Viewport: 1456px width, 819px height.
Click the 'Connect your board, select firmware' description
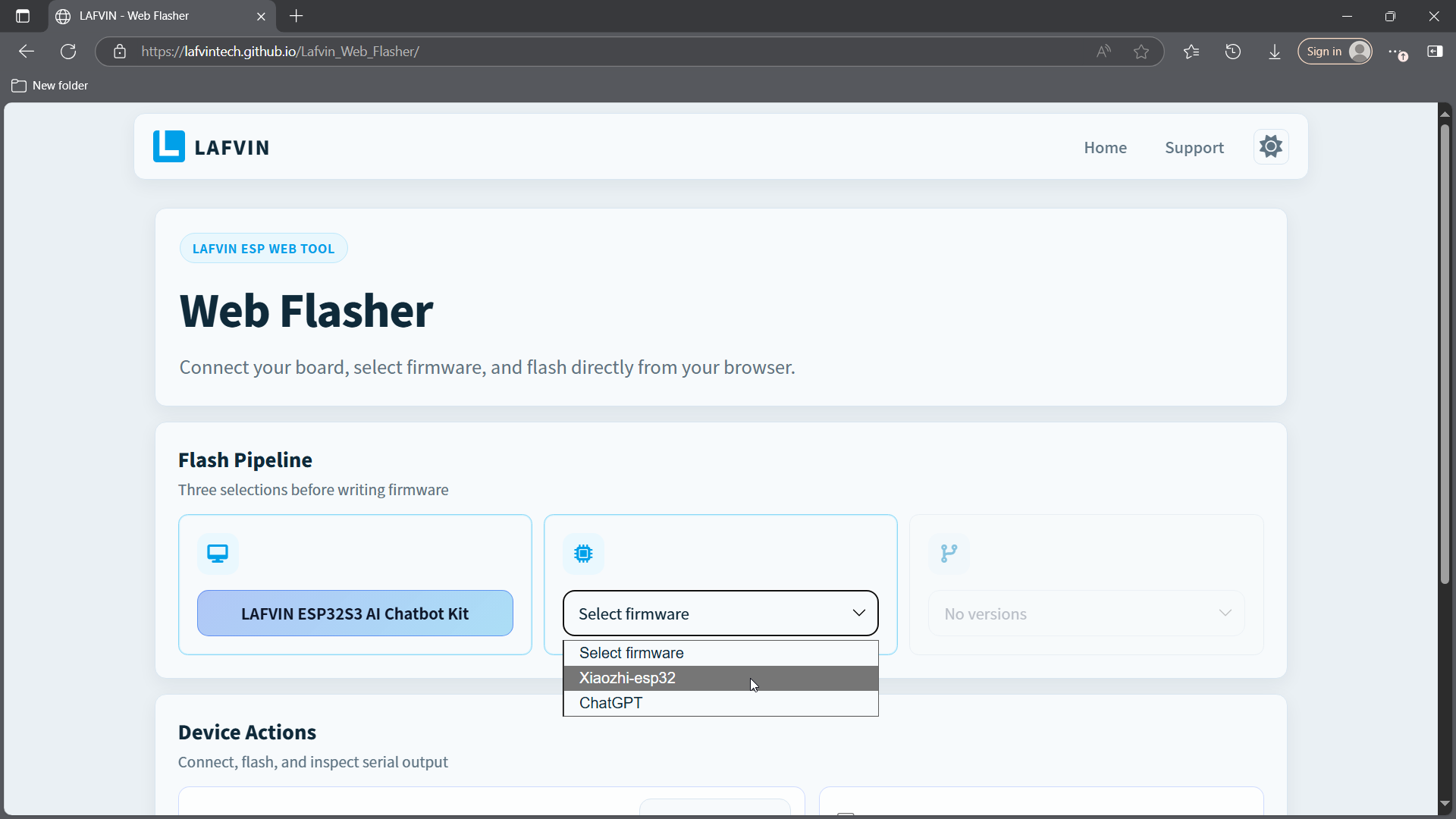pyautogui.click(x=487, y=368)
